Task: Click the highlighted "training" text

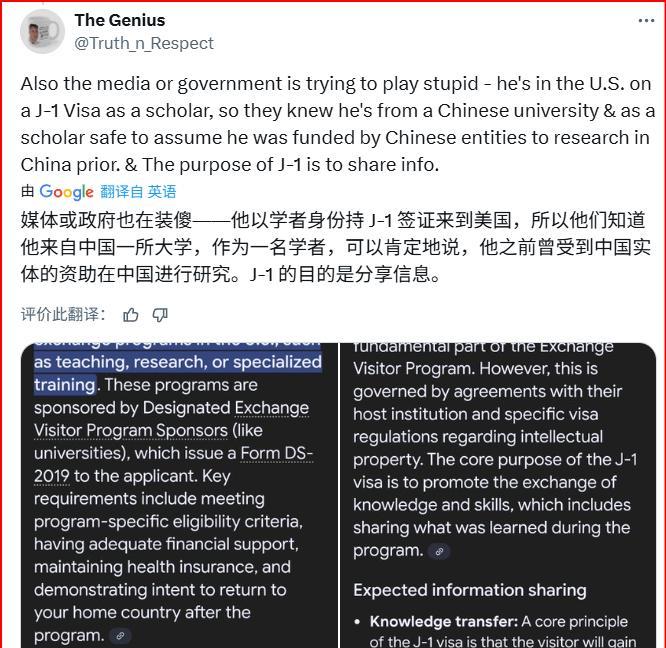Action: (64, 385)
